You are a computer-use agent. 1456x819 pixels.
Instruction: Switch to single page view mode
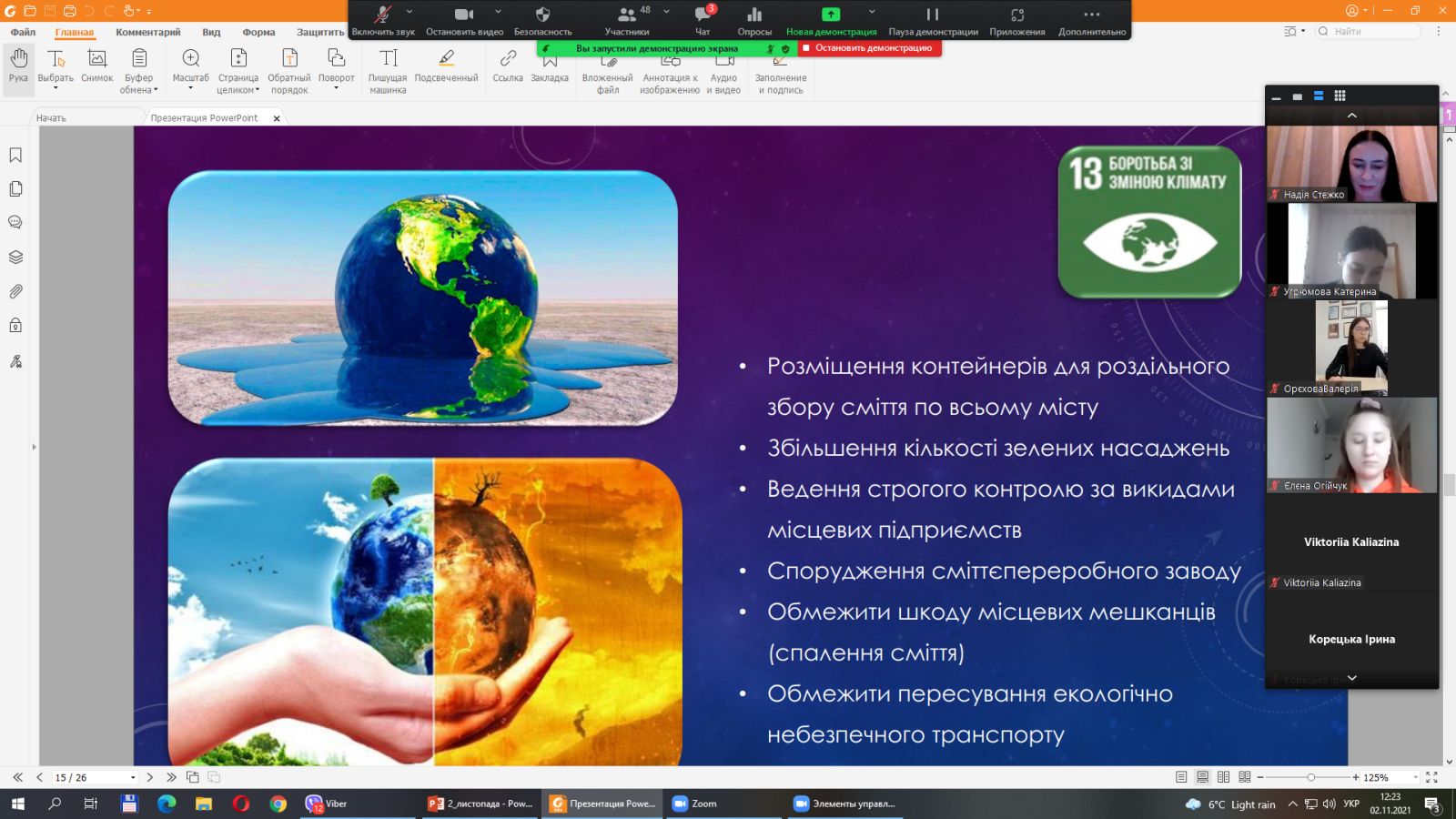[x=1181, y=777]
